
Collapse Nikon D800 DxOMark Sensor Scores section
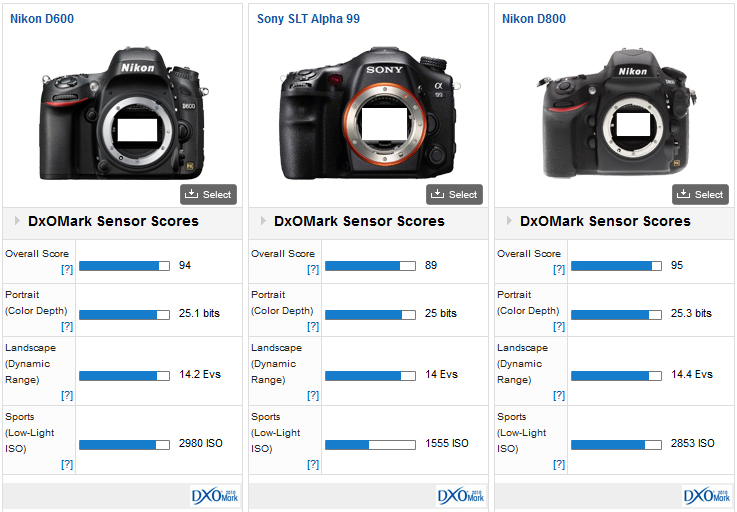pyautogui.click(x=509, y=221)
